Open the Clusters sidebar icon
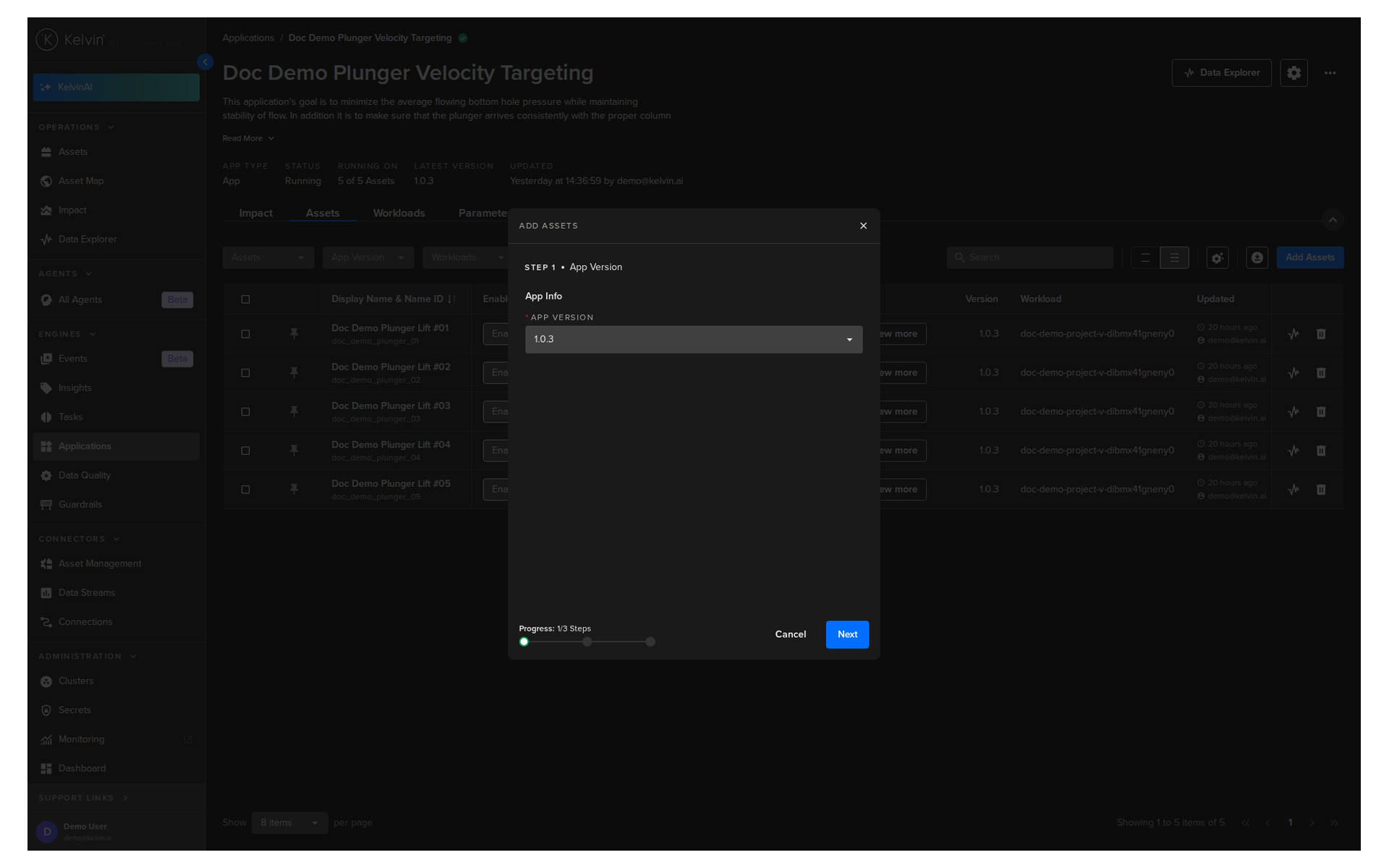 click(x=46, y=681)
